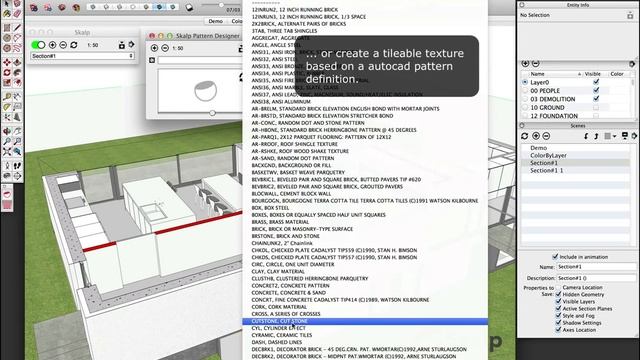
Task: Select the Zoom Extents tool
Action: point(7,152)
